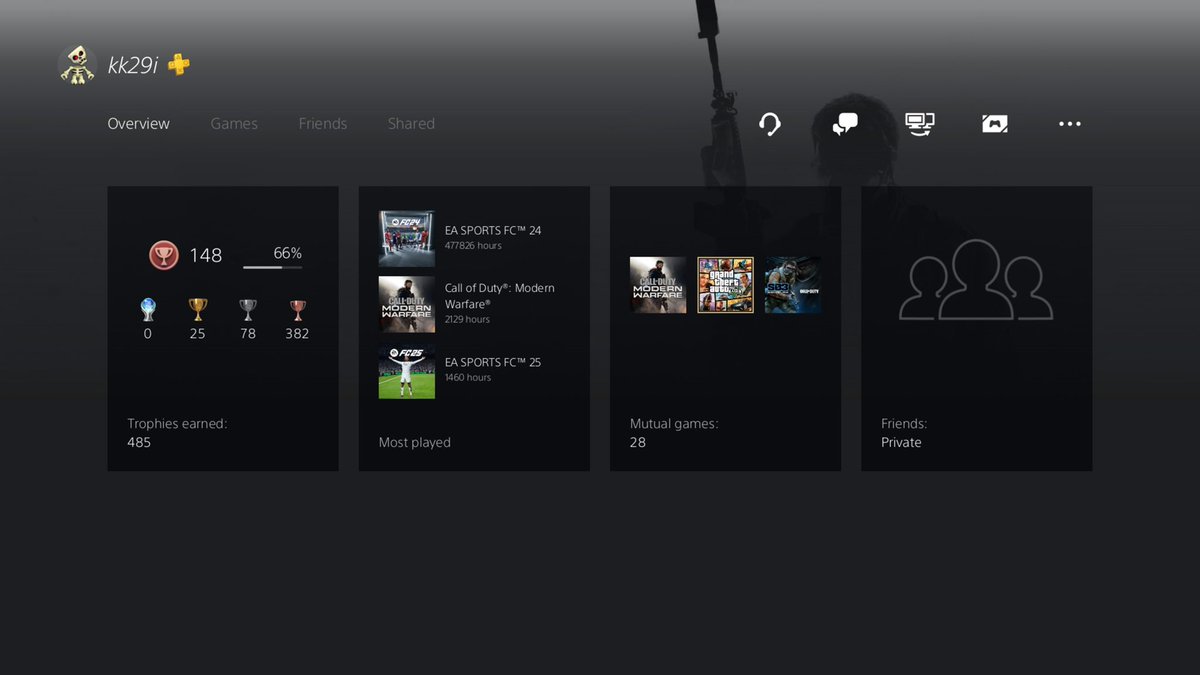
Task: Select the silver trophy icon
Action: (248, 310)
